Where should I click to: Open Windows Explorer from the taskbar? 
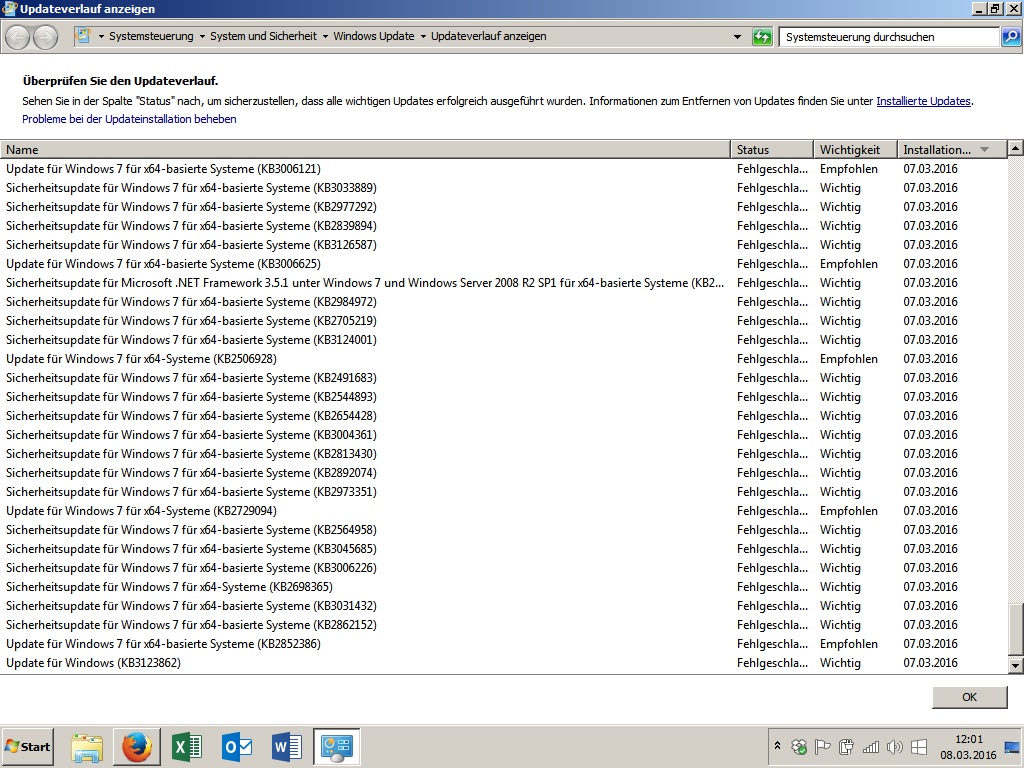point(87,747)
